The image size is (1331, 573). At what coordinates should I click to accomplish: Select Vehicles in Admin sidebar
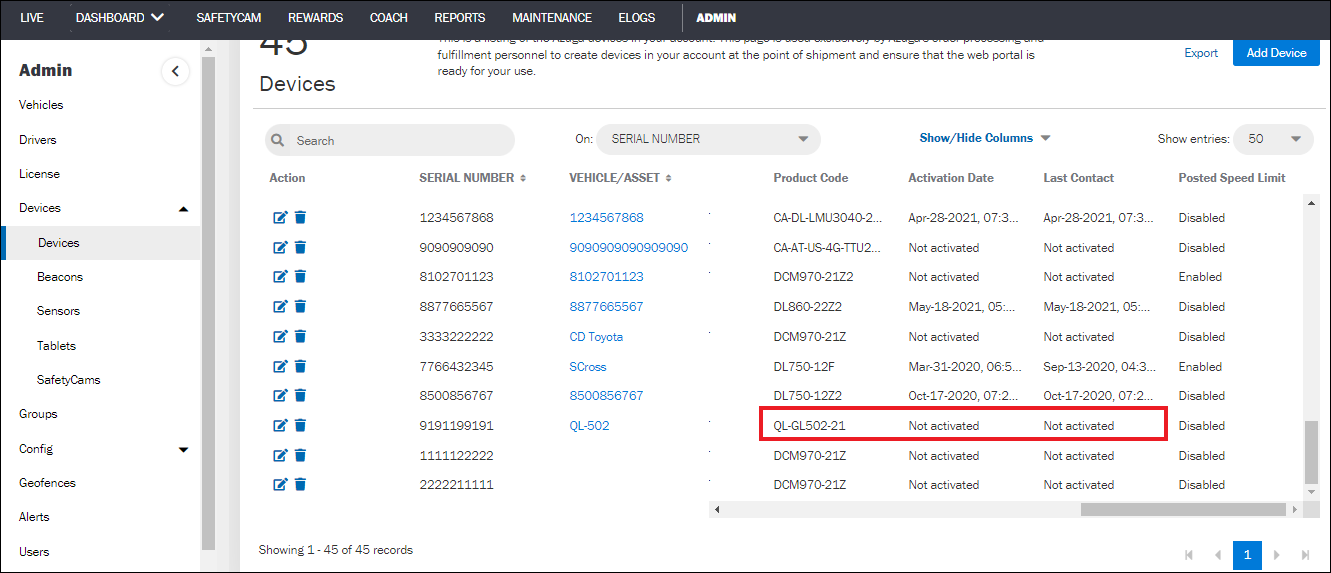41,105
